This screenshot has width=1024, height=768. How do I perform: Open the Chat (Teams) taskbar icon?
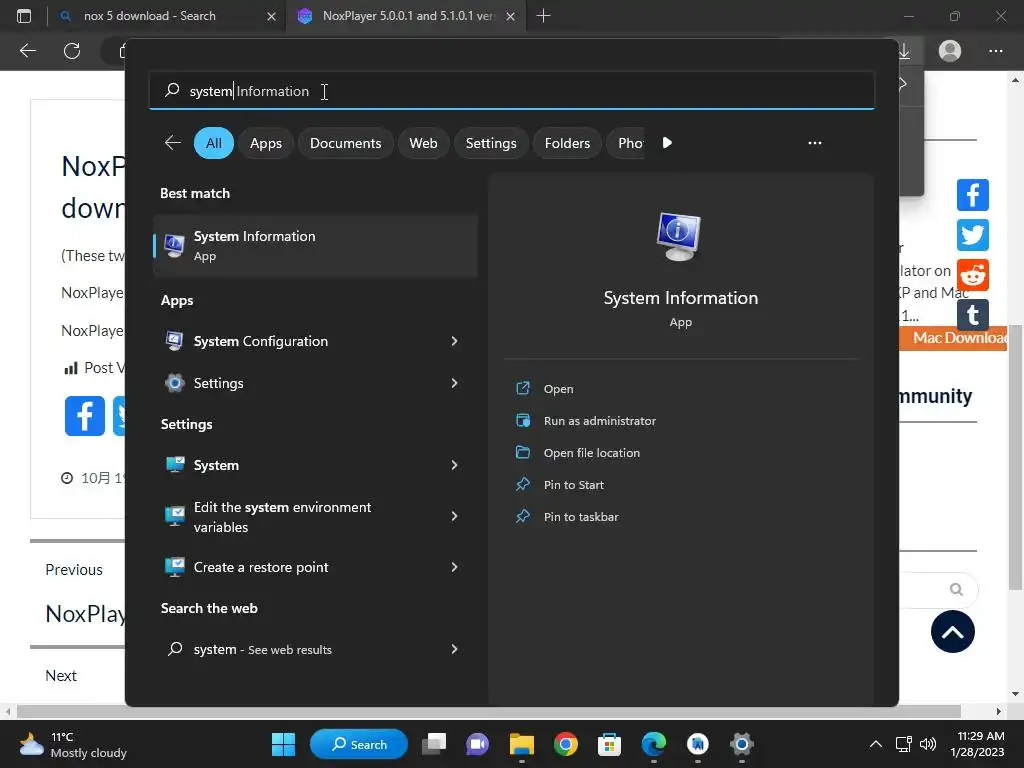pyautogui.click(x=477, y=744)
